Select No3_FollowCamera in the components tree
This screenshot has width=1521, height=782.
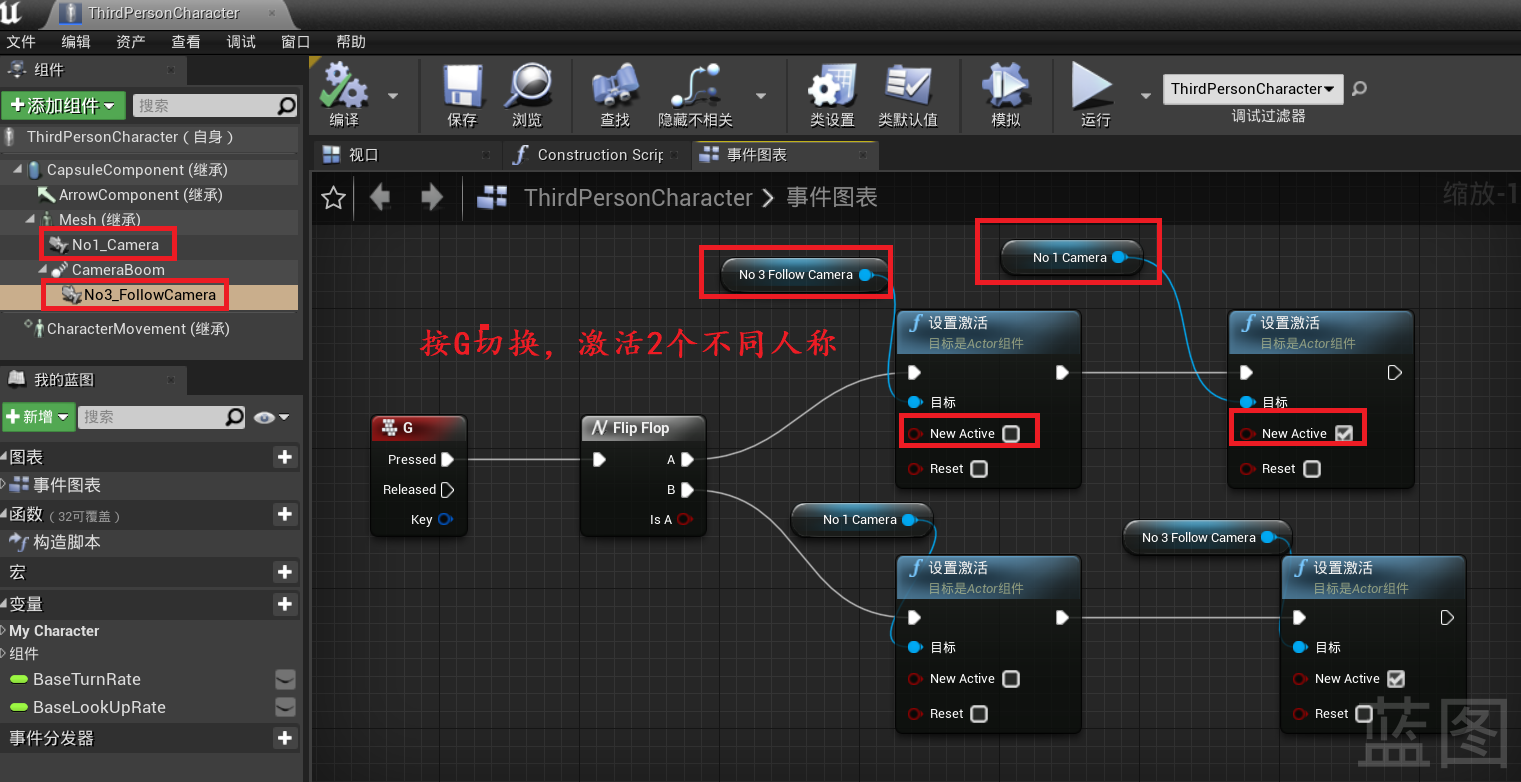149,294
